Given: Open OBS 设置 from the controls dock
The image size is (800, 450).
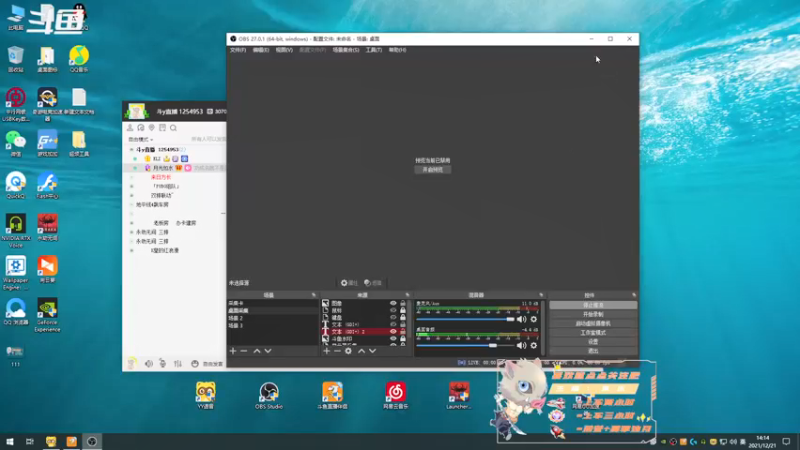Looking at the screenshot, I should click(x=593, y=342).
